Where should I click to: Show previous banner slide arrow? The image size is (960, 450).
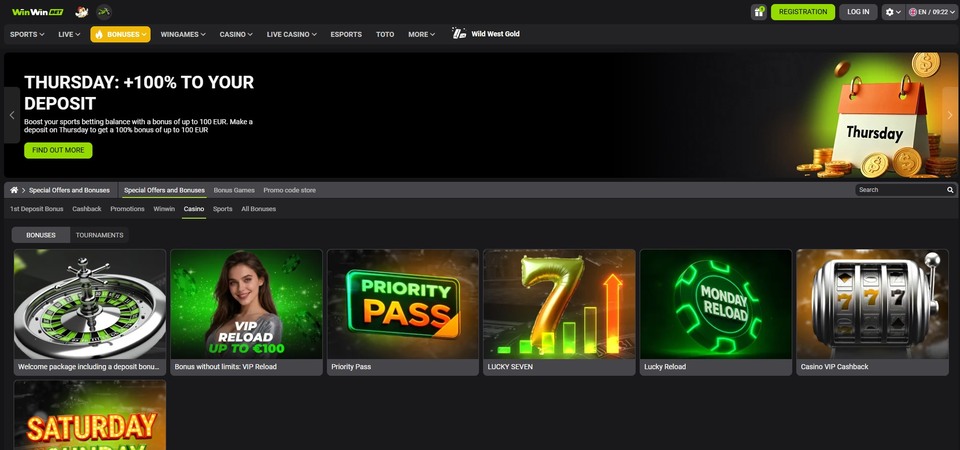[x=12, y=115]
